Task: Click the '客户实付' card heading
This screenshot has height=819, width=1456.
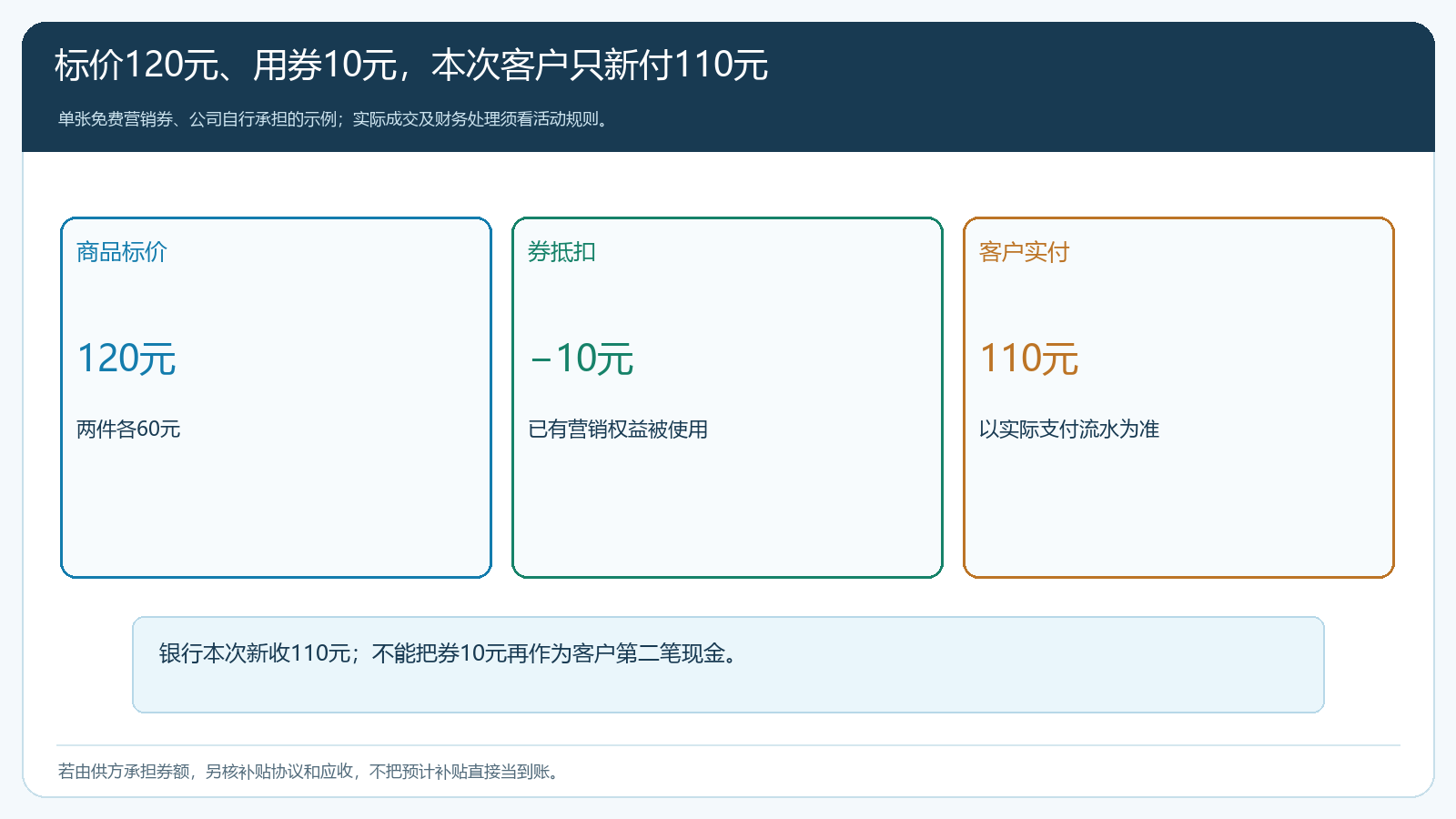Action: [1025, 252]
